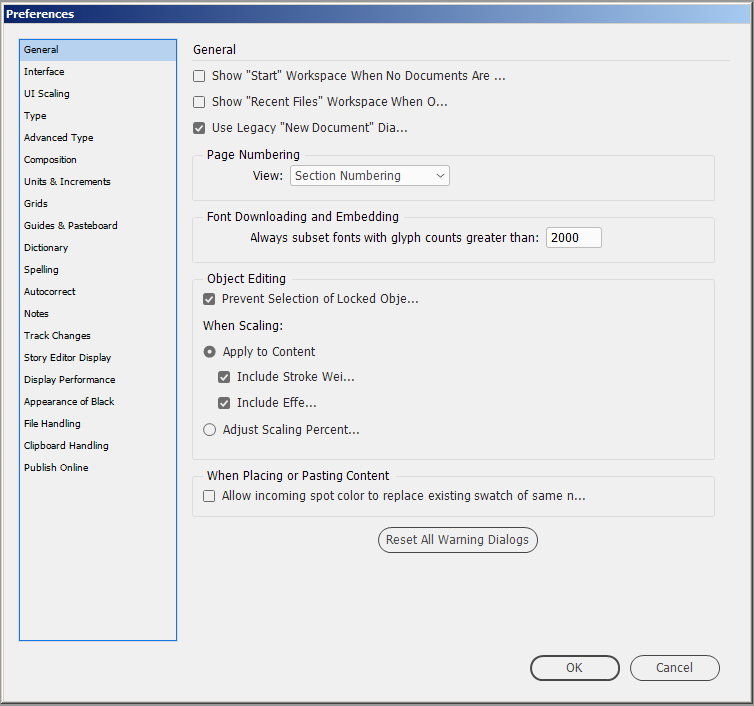This screenshot has width=754, height=706.
Task: Open the Interface preferences category
Action: 98,72
